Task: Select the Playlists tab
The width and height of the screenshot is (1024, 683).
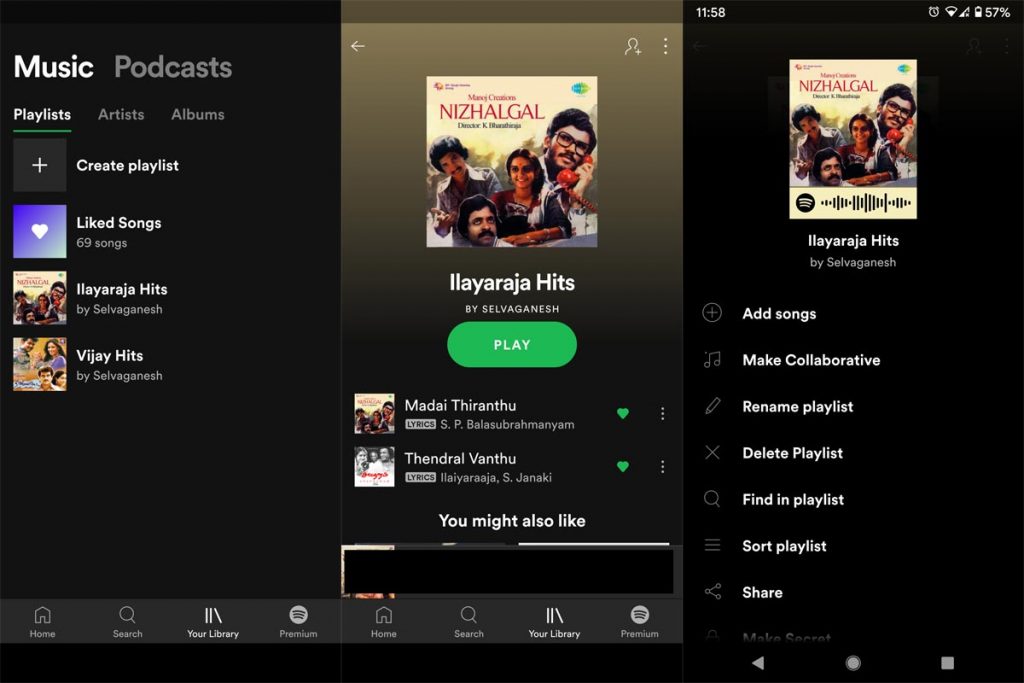Action: [x=42, y=114]
